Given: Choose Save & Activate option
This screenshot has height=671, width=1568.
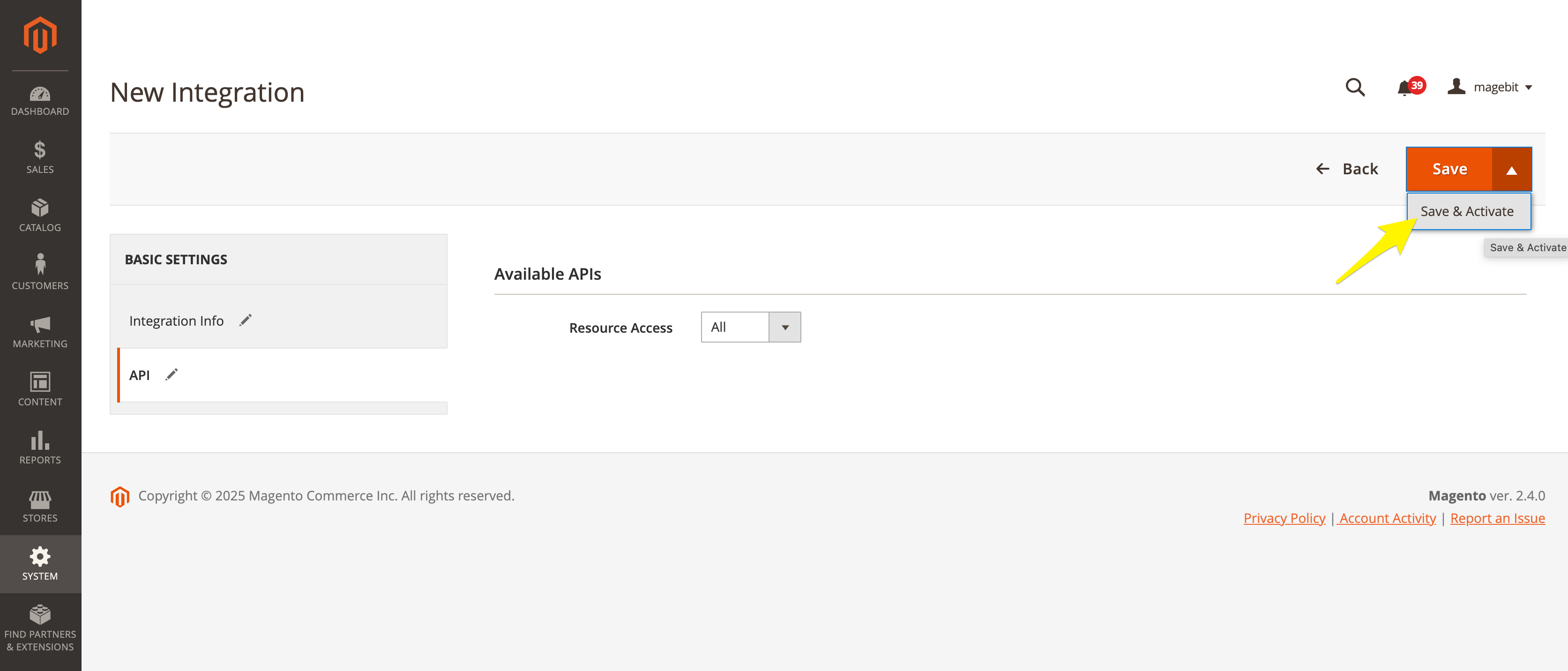Looking at the screenshot, I should tap(1468, 211).
